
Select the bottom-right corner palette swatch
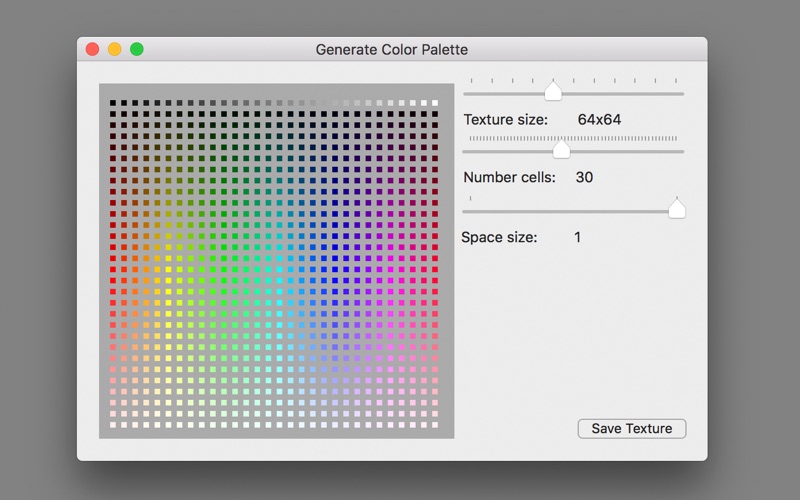click(x=435, y=425)
